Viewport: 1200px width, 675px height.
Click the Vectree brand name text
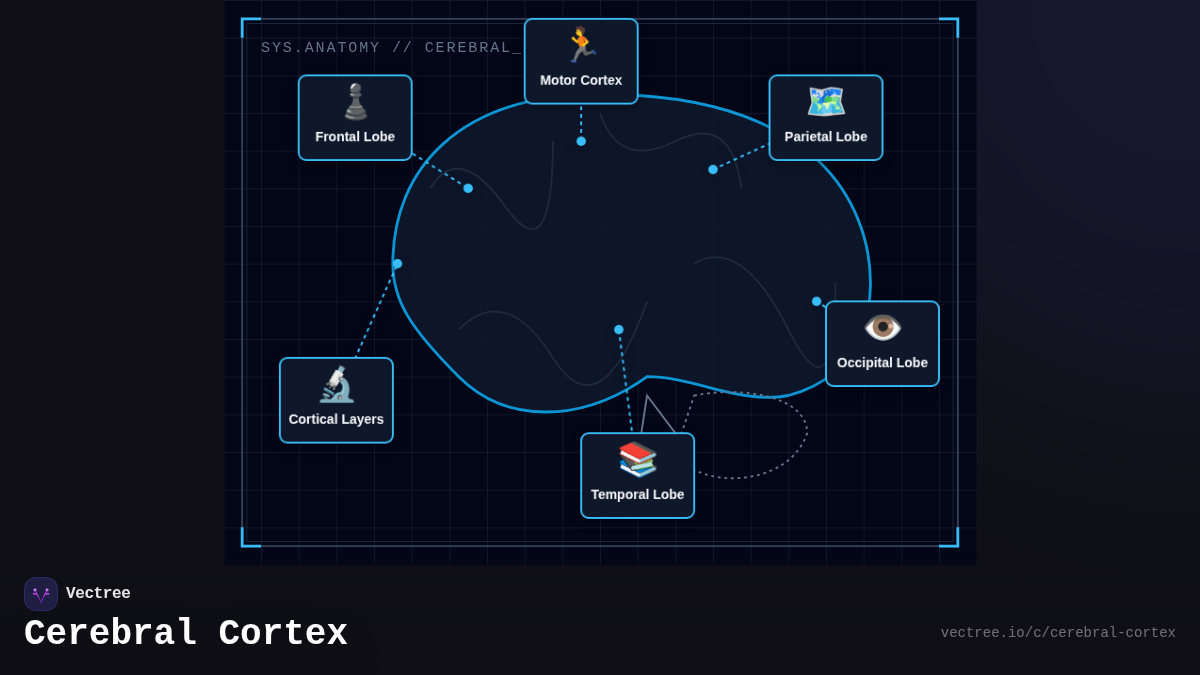click(98, 594)
